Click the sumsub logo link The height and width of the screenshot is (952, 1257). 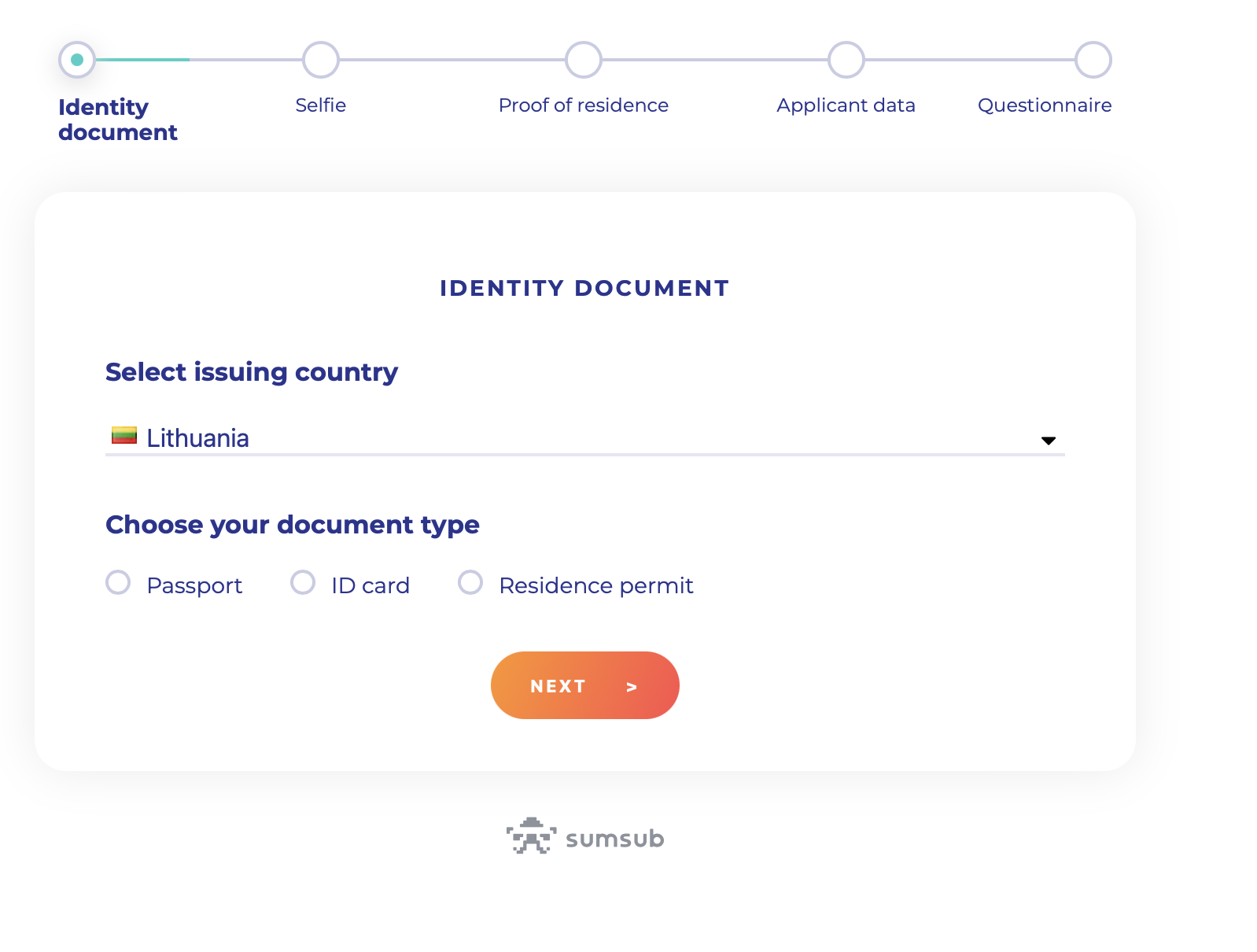pyautogui.click(x=585, y=836)
